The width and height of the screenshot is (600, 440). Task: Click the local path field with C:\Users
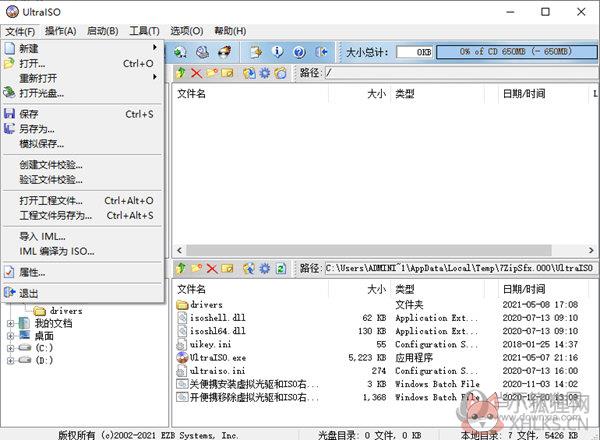(x=461, y=268)
